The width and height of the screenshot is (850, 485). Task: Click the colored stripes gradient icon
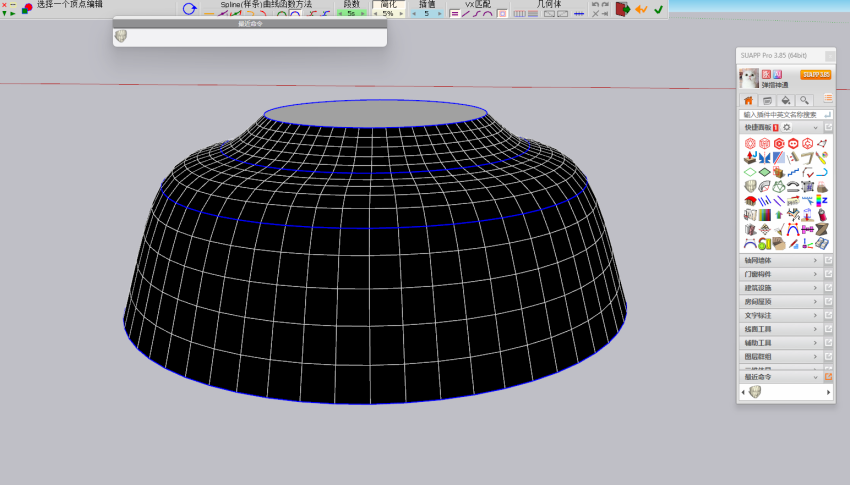(x=764, y=215)
